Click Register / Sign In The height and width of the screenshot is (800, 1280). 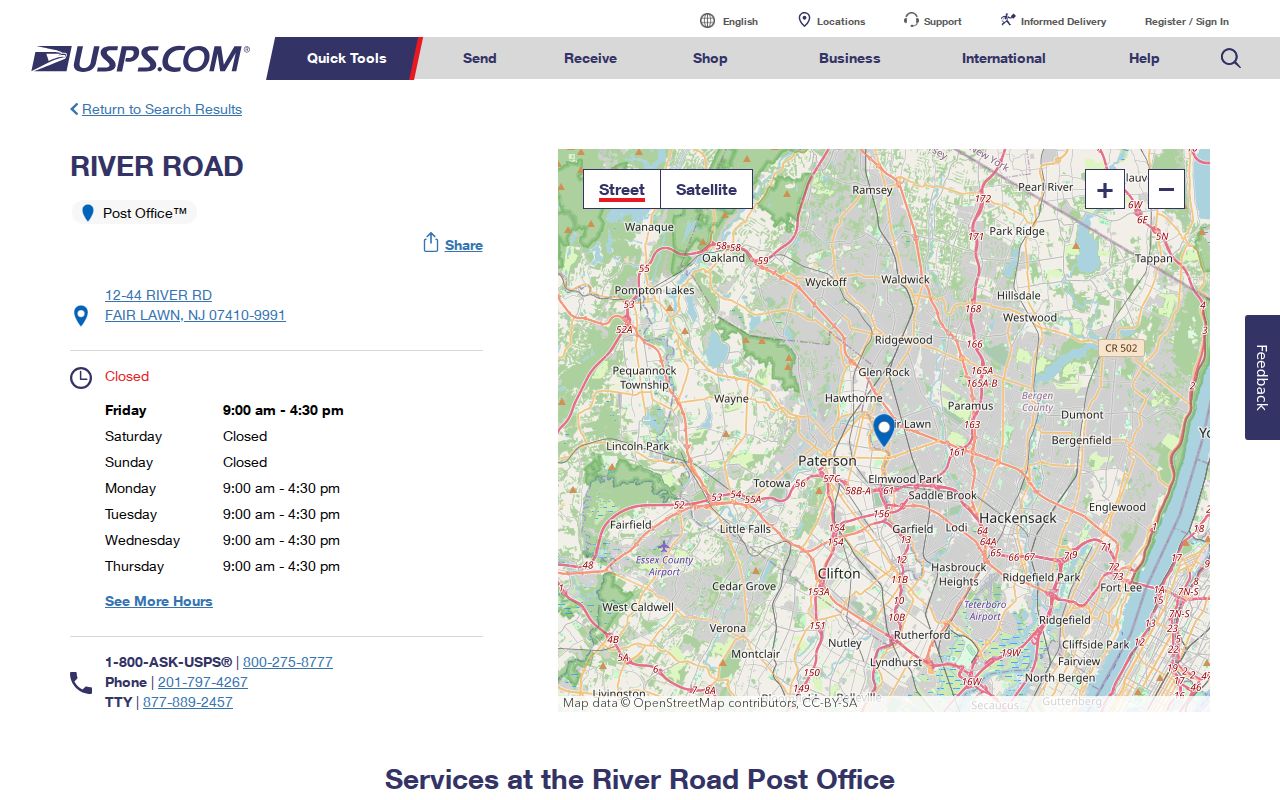tap(1187, 21)
